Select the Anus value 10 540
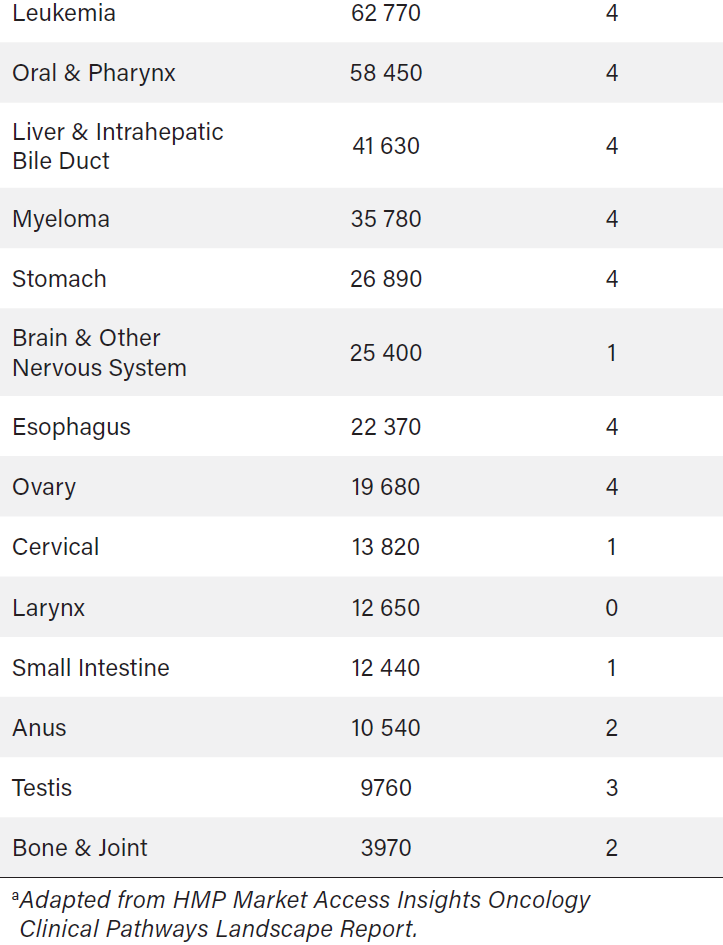The image size is (723, 945). (386, 728)
